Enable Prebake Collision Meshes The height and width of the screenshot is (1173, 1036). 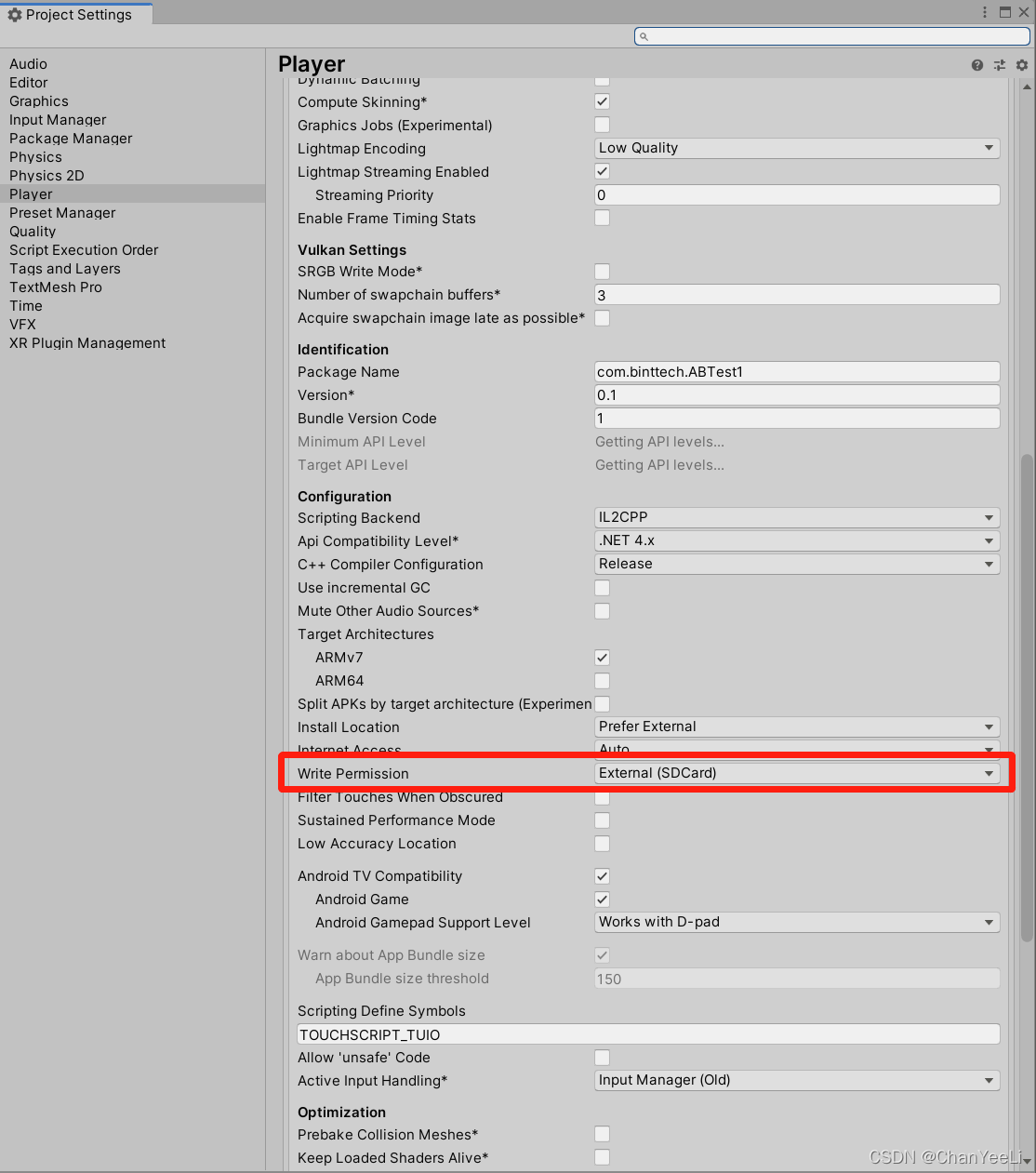(x=603, y=1135)
